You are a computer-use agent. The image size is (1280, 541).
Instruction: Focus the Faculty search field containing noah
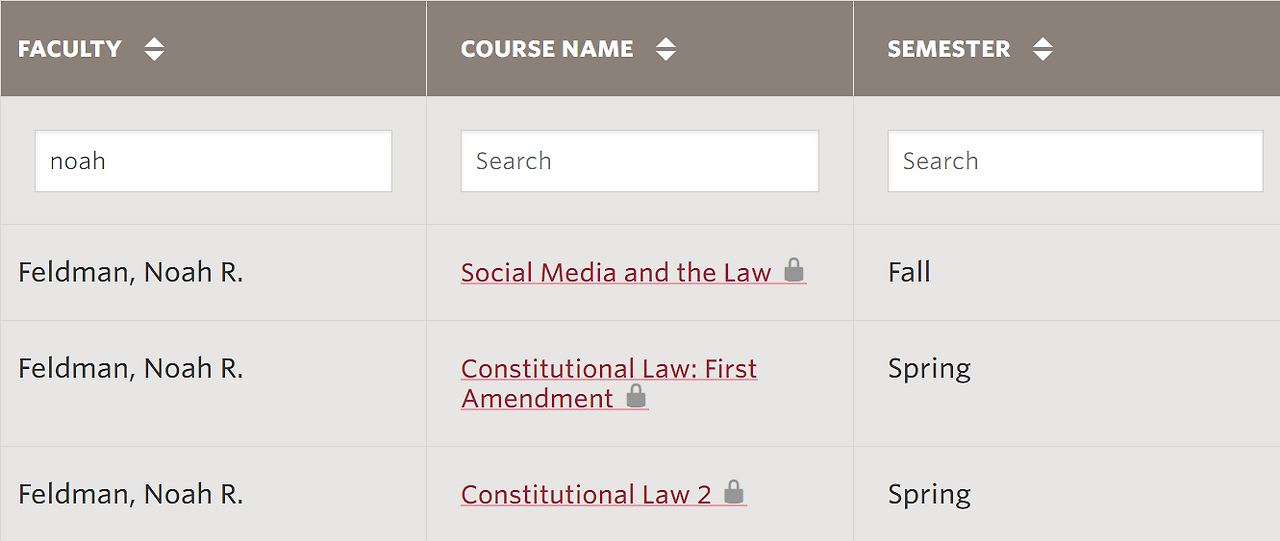[x=213, y=161]
